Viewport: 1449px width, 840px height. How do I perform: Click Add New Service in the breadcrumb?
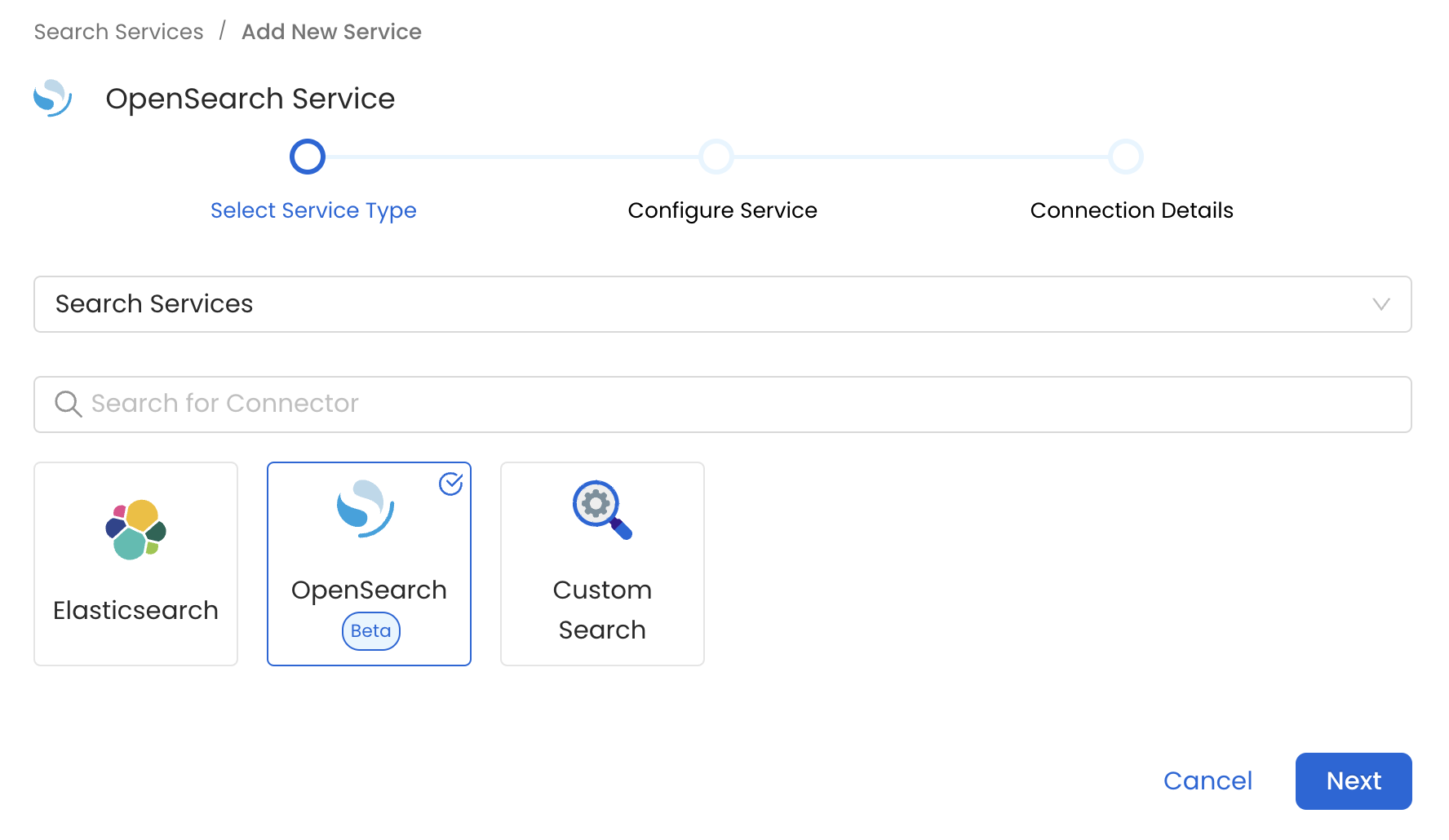pos(331,31)
